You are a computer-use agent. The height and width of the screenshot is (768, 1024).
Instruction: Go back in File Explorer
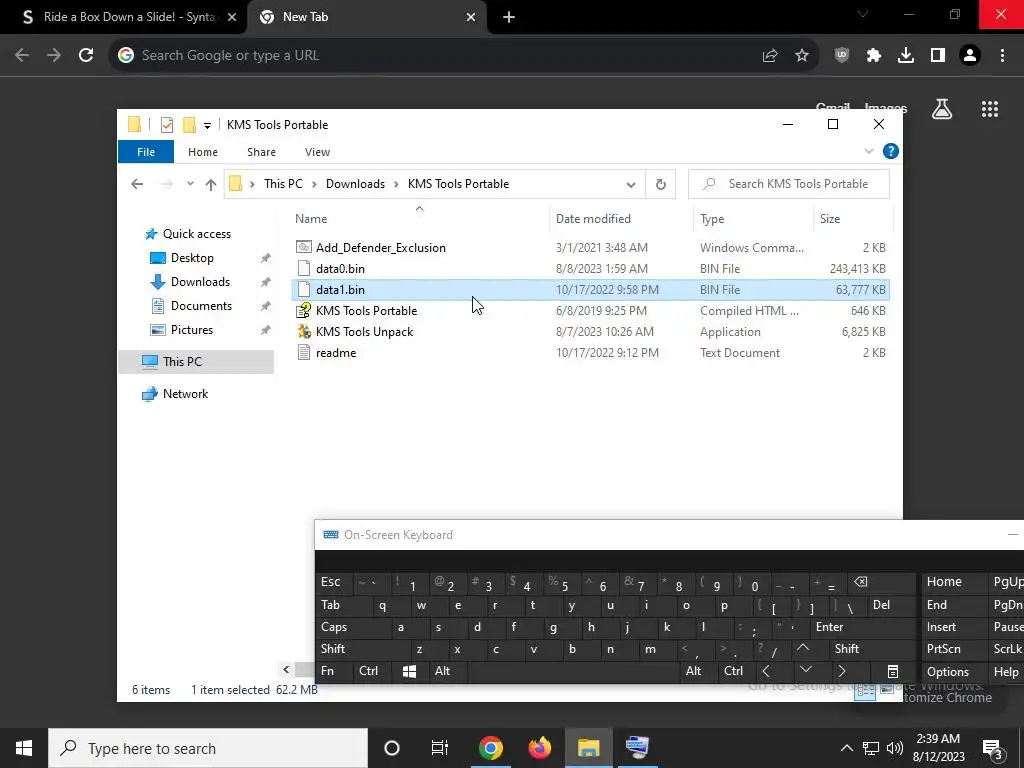[137, 184]
